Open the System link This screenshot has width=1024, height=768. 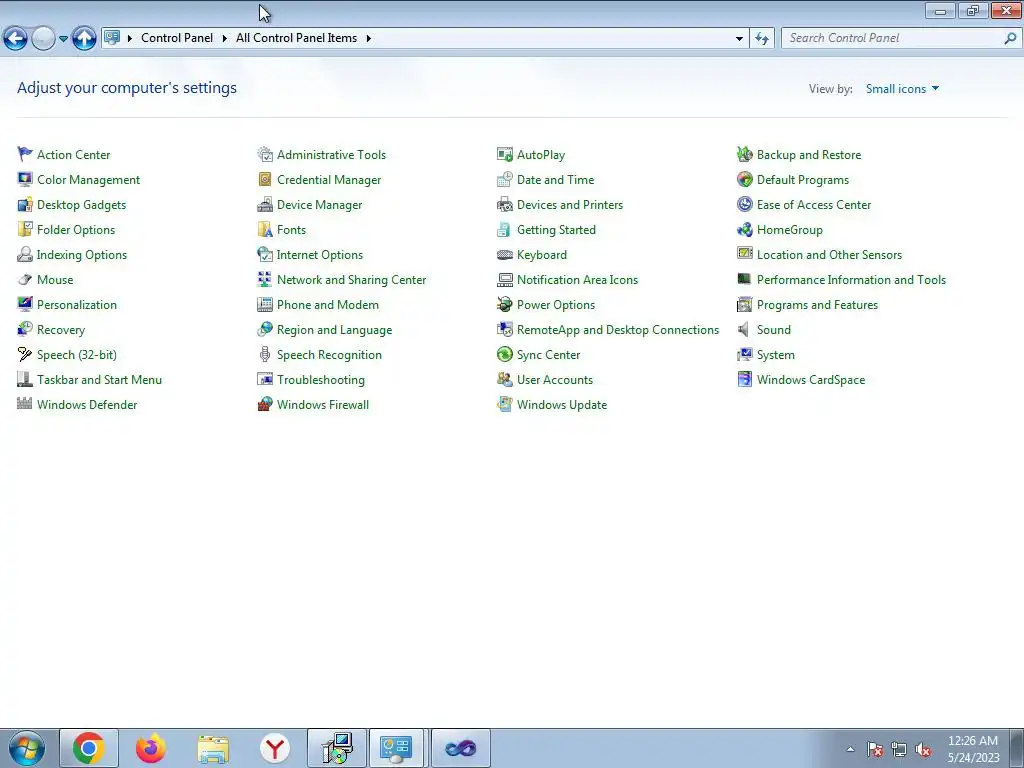point(776,355)
